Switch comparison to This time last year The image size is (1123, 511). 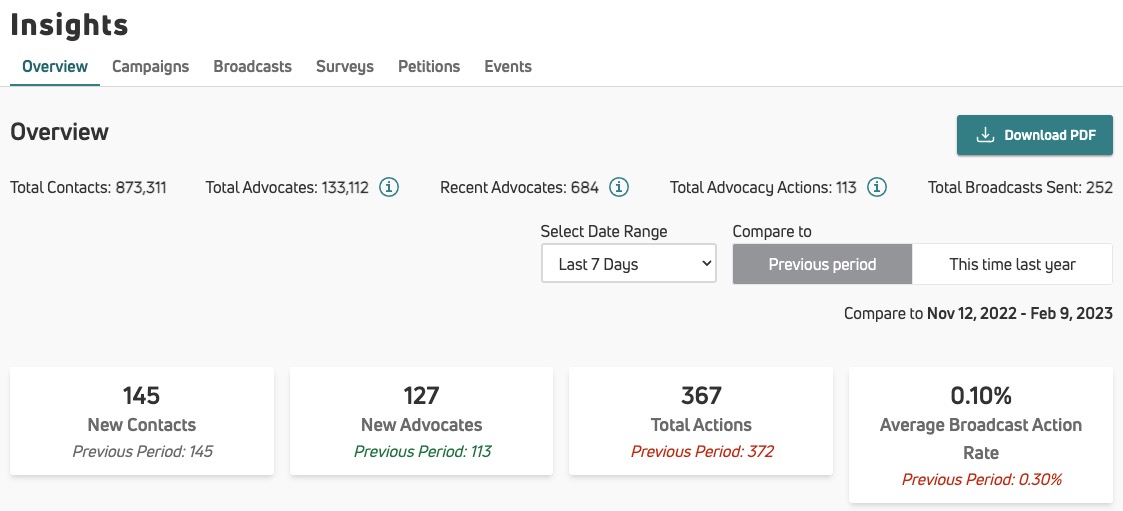pyautogui.click(x=1012, y=264)
